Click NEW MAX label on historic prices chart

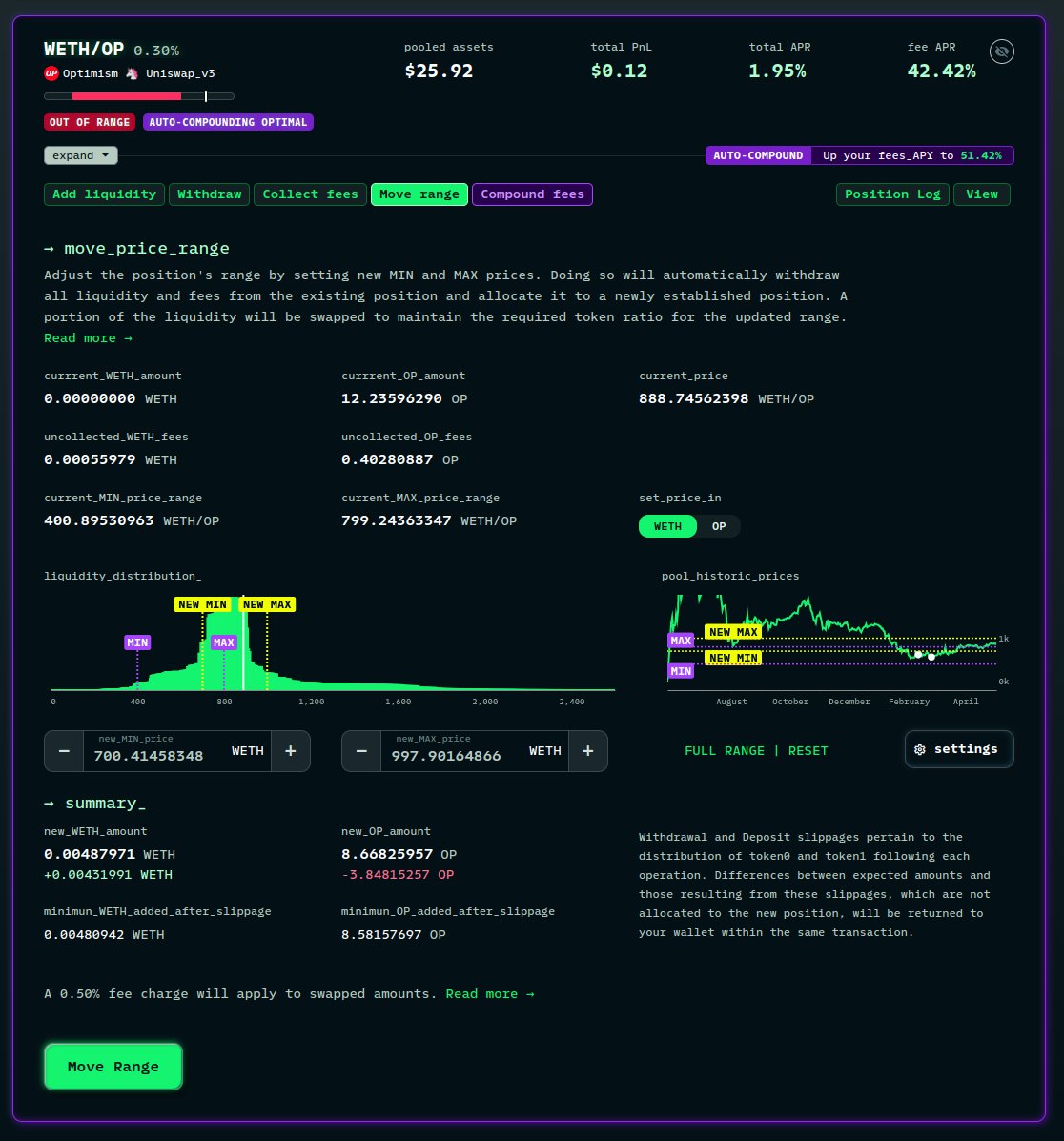733,632
